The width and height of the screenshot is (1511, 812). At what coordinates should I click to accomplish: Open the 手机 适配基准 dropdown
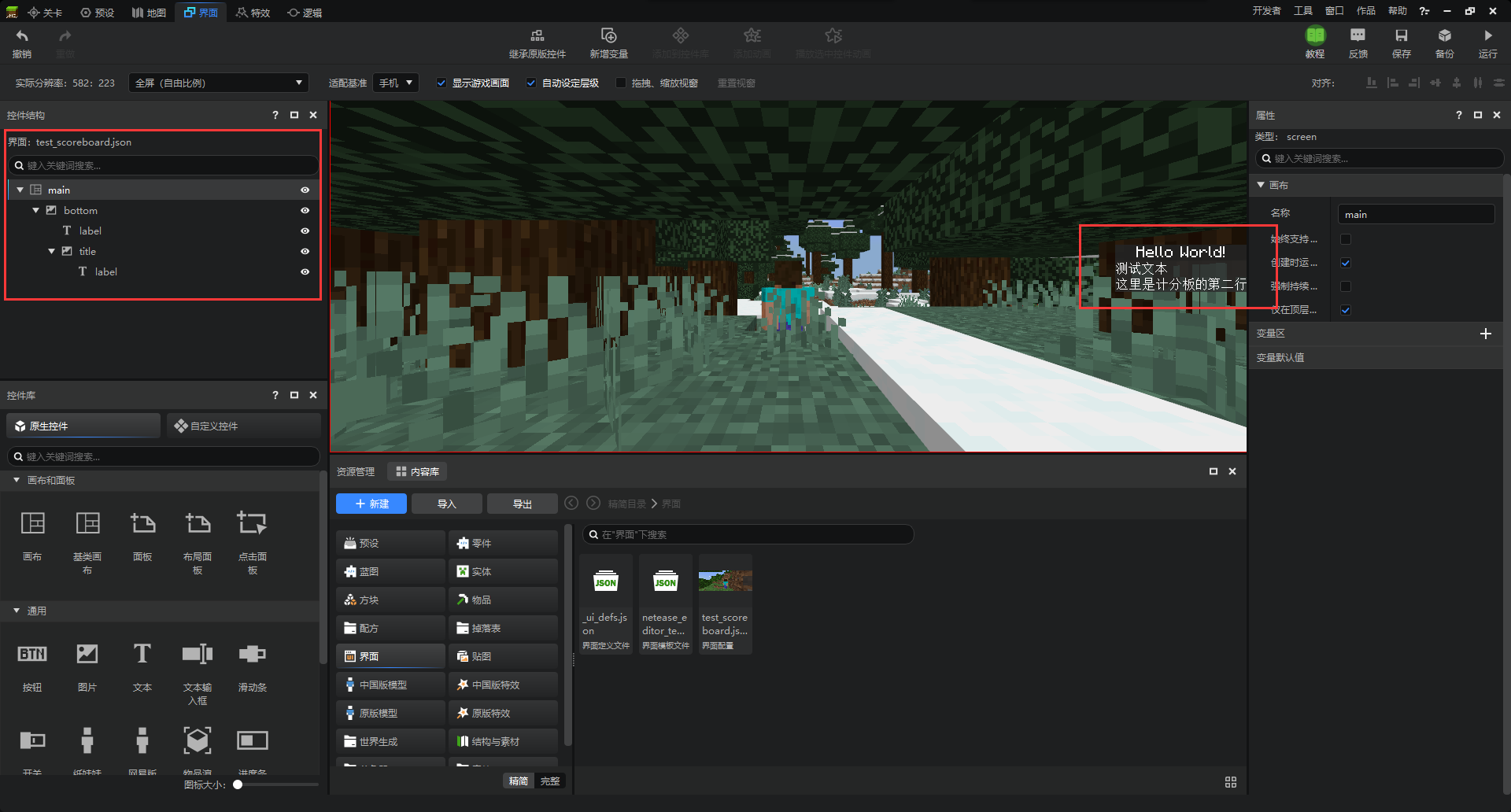click(x=396, y=83)
